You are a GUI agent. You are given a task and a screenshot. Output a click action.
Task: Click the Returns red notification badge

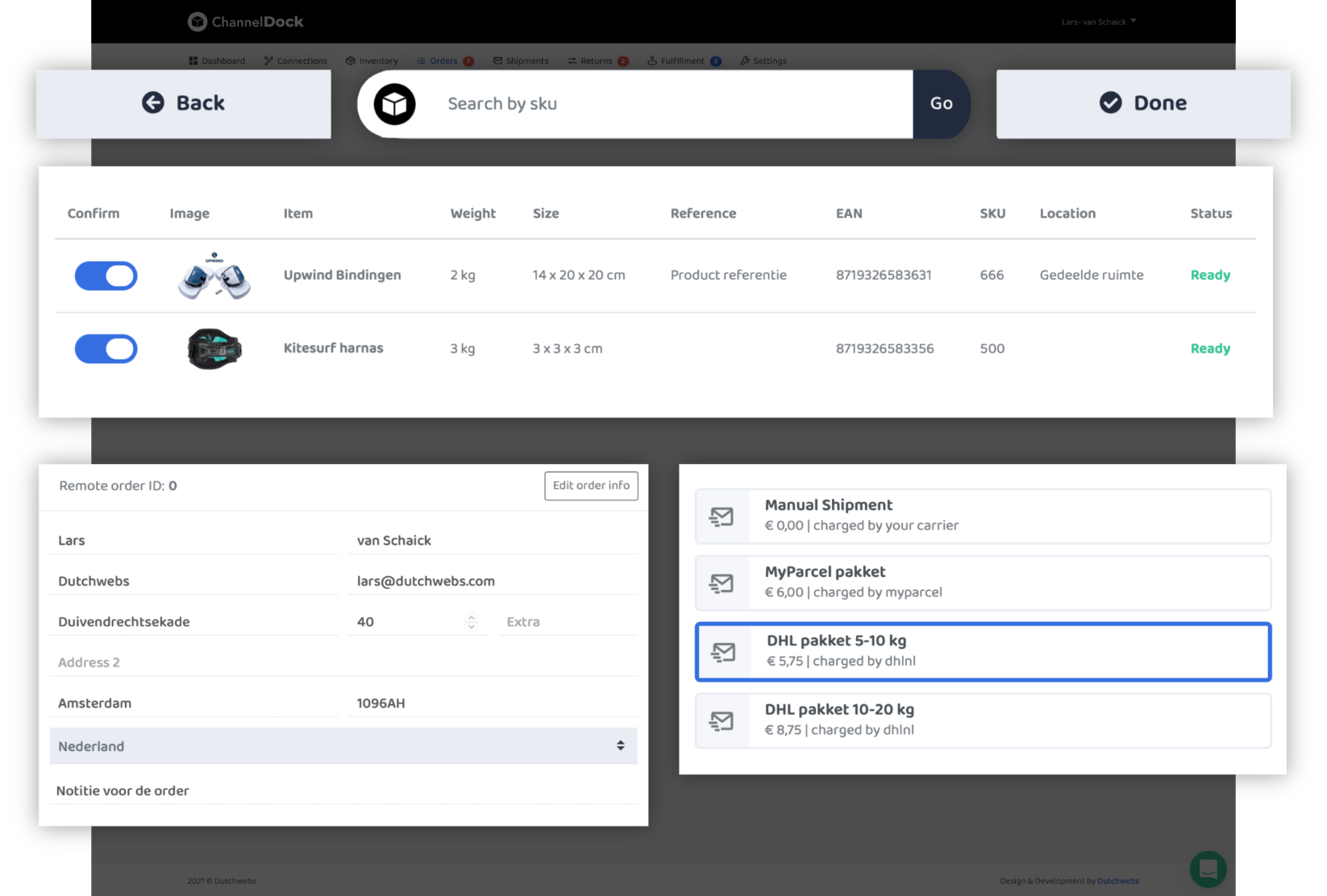click(623, 61)
